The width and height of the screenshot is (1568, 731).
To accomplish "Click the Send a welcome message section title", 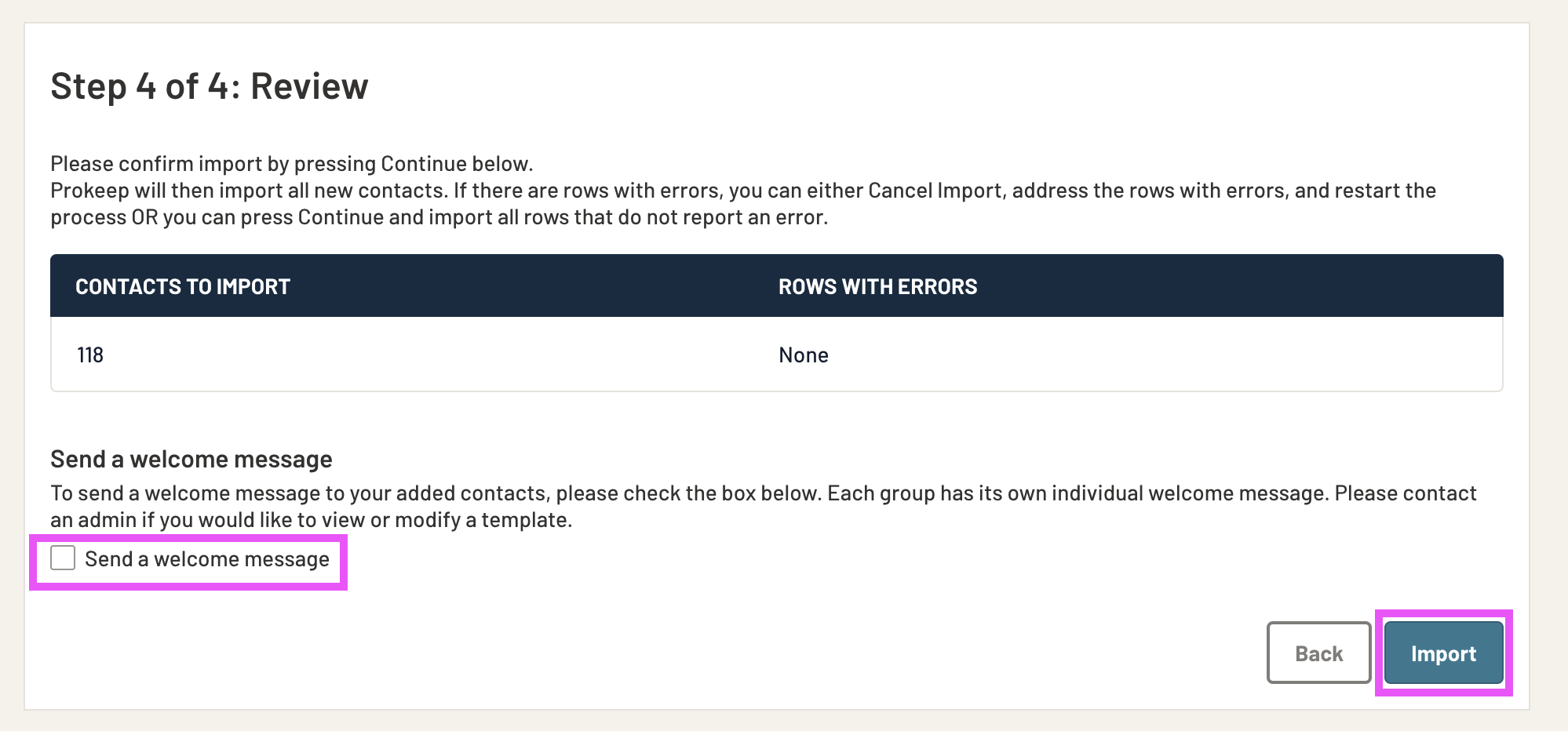I will point(191,459).
